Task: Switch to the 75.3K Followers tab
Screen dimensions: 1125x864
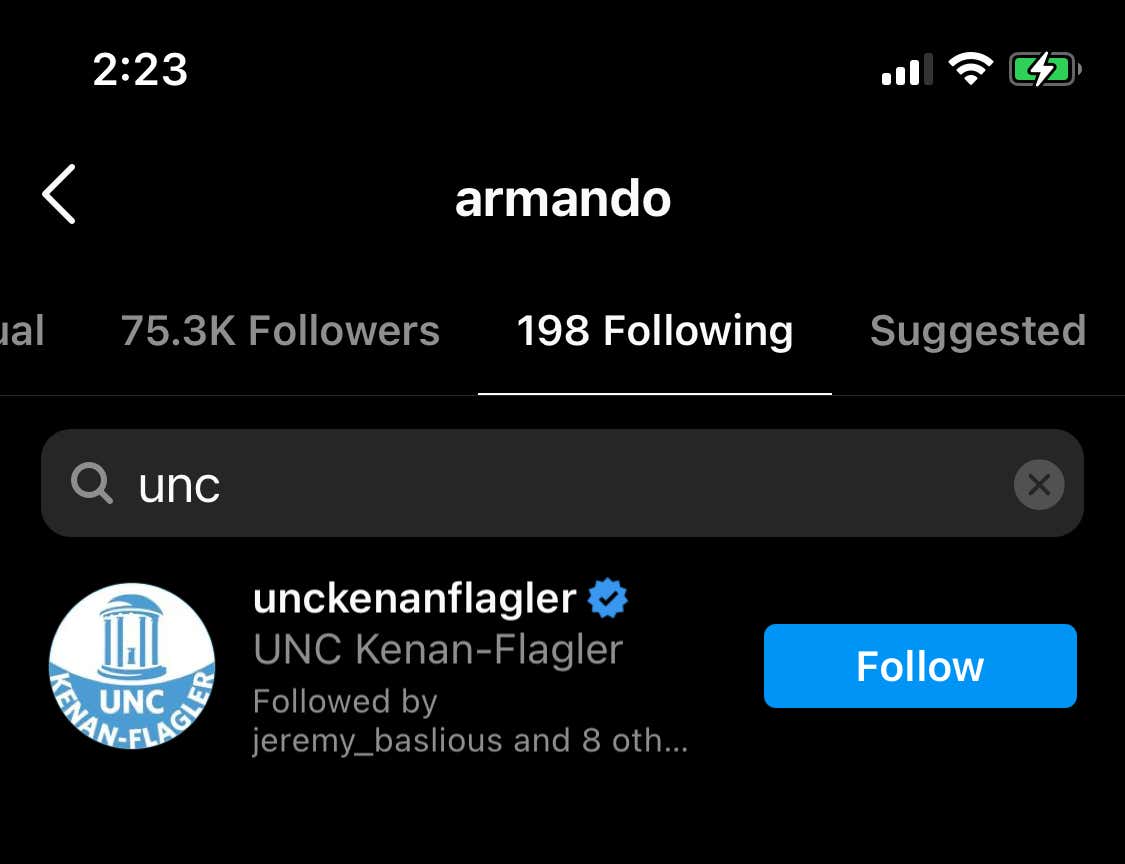Action: (280, 331)
